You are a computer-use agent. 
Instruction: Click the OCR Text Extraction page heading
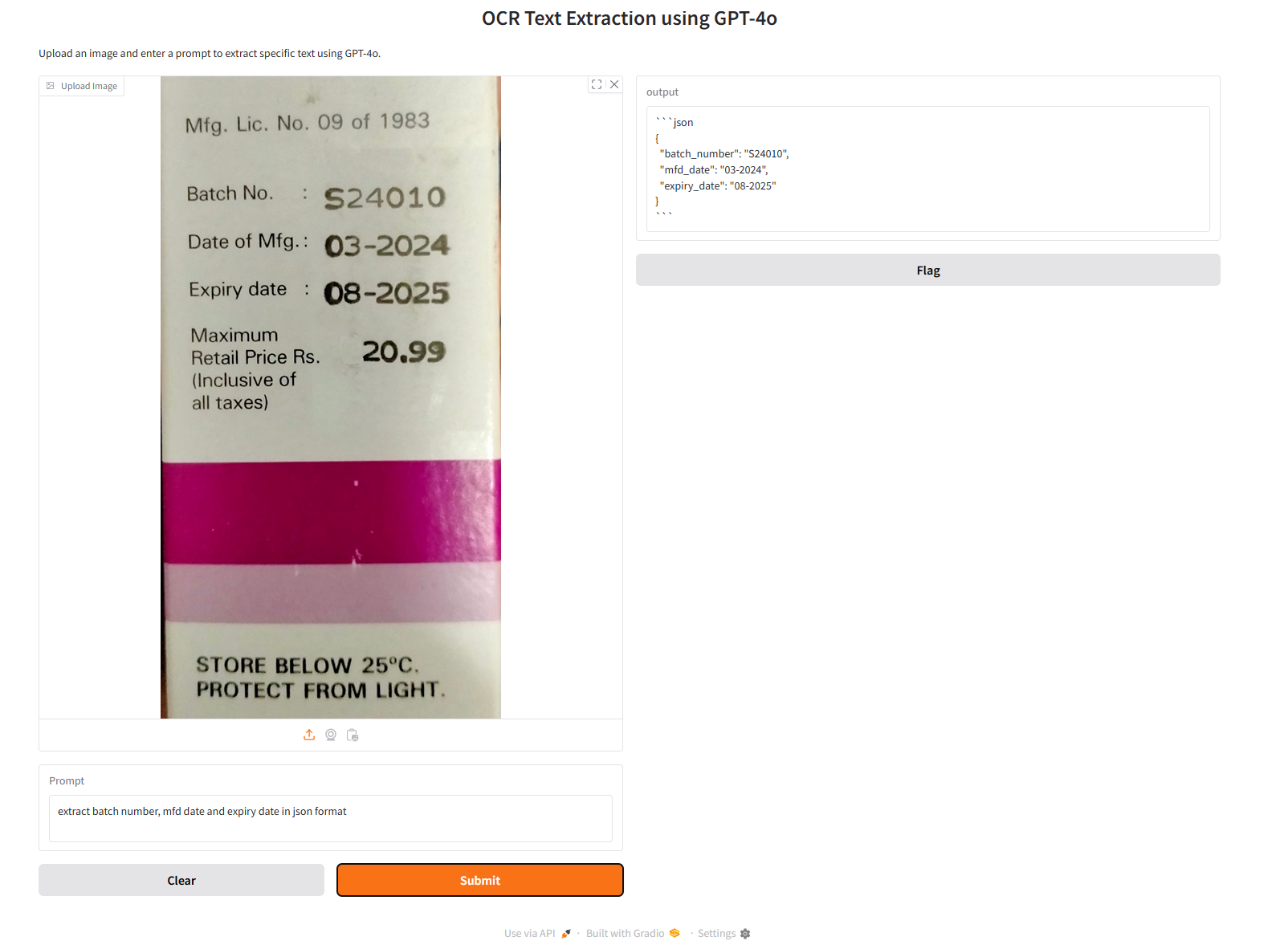[x=630, y=18]
